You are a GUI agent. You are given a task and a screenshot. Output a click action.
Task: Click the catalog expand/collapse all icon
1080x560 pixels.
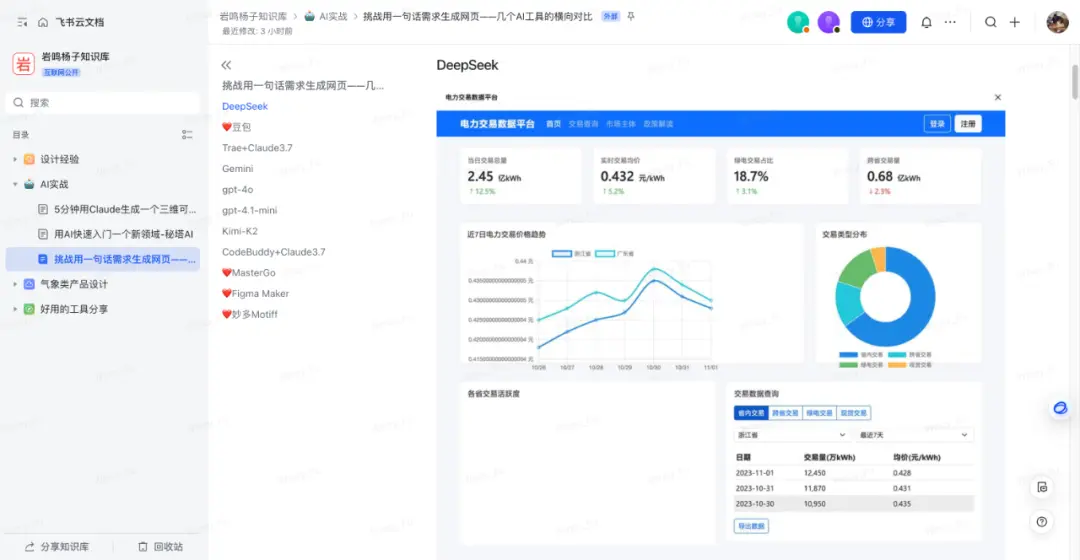pos(187,134)
